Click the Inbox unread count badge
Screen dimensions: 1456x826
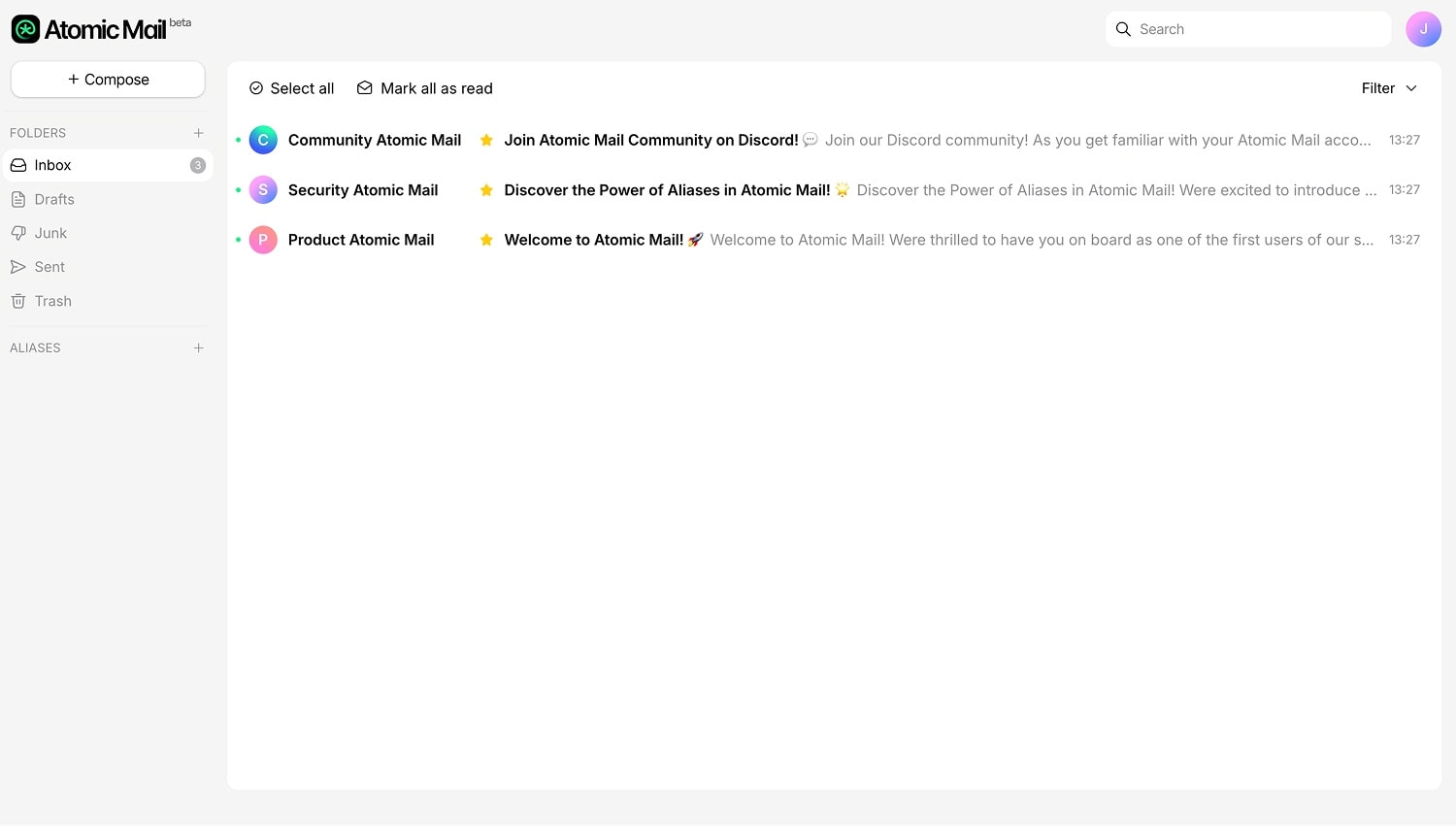coord(198,165)
